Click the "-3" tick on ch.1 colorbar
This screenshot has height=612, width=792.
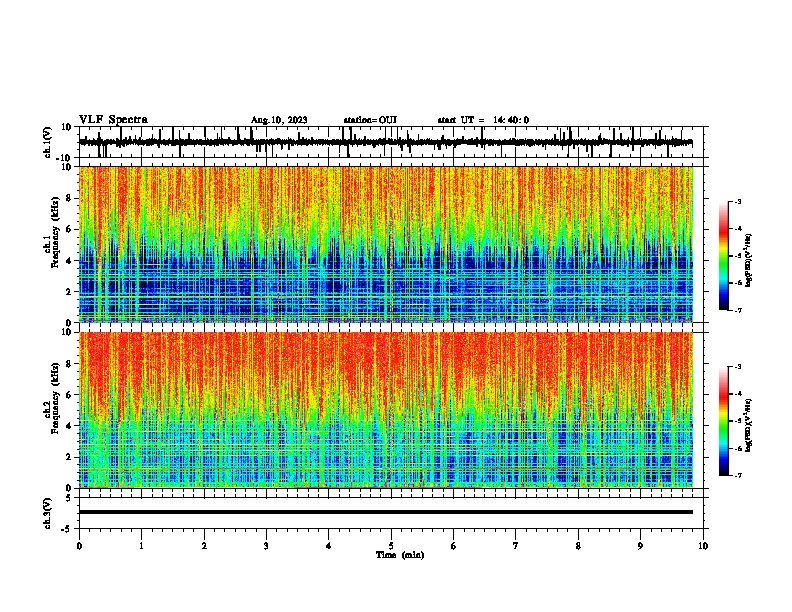pos(738,201)
